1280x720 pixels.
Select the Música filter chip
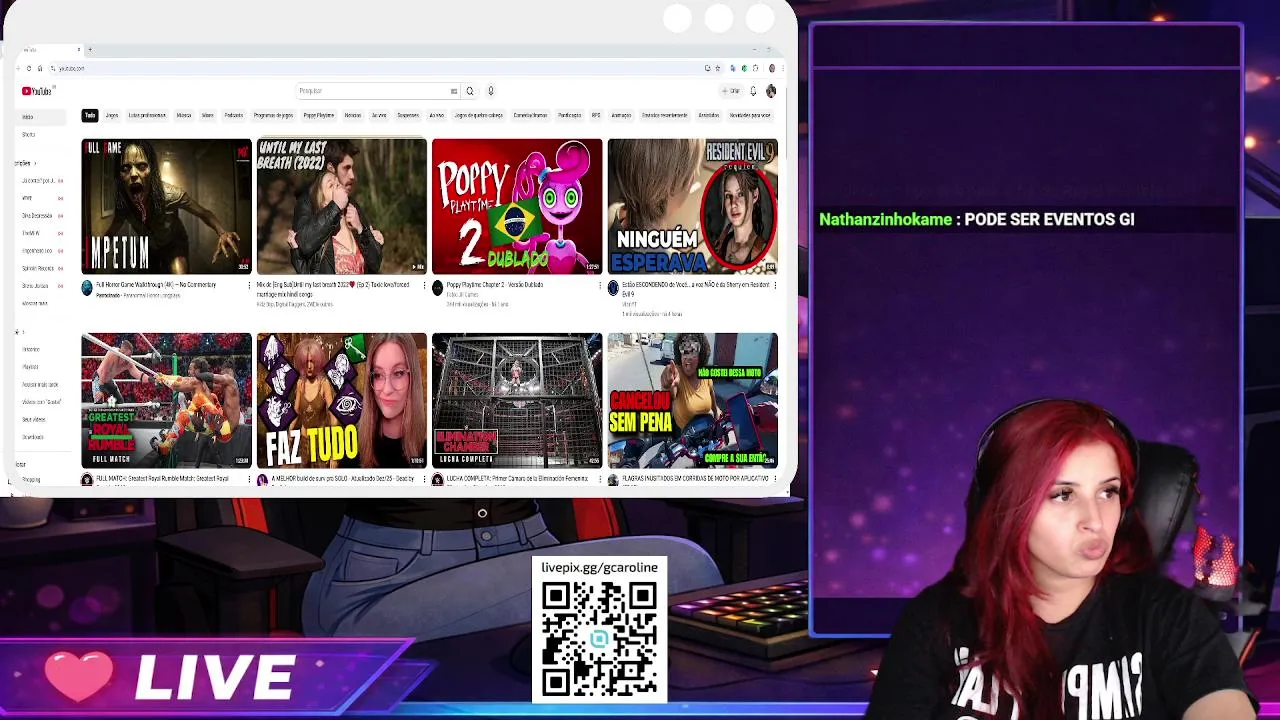pos(184,115)
